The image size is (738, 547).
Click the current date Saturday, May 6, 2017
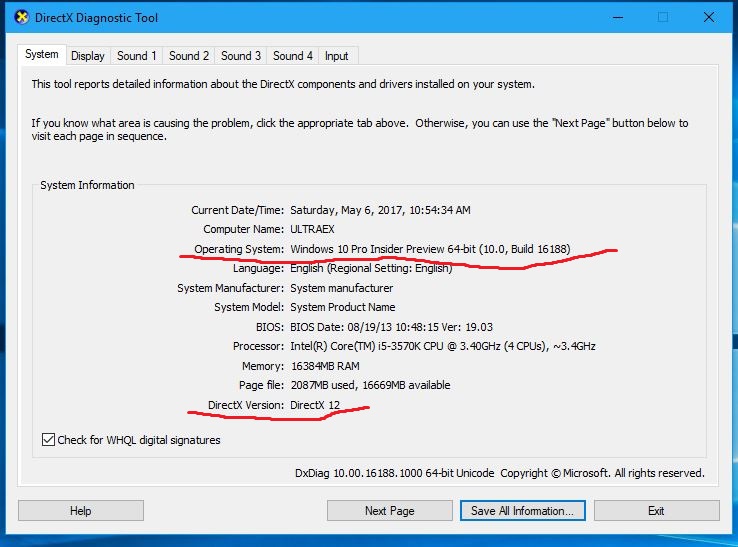click(380, 210)
